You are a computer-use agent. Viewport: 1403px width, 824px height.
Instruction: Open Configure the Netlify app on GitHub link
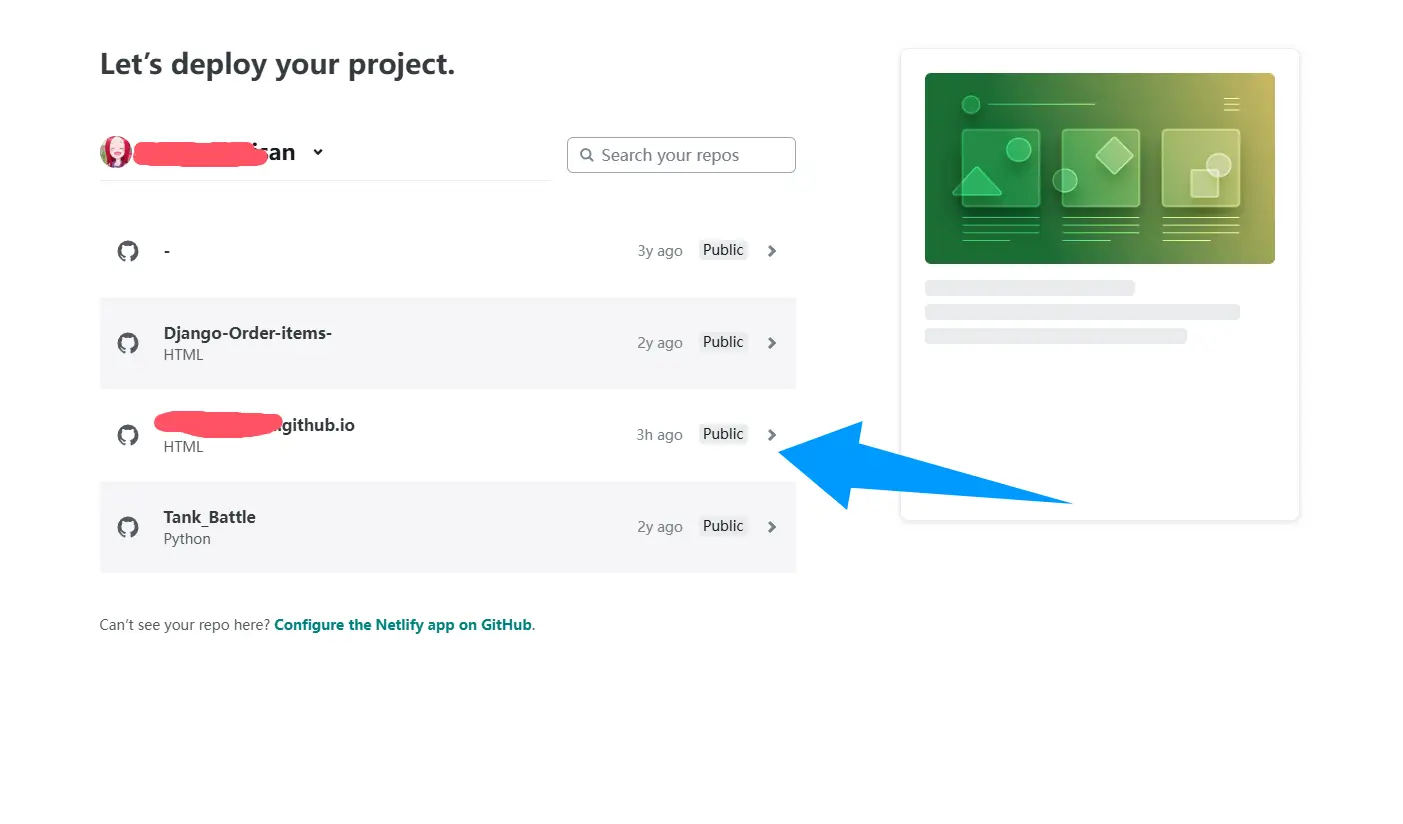[x=403, y=625]
